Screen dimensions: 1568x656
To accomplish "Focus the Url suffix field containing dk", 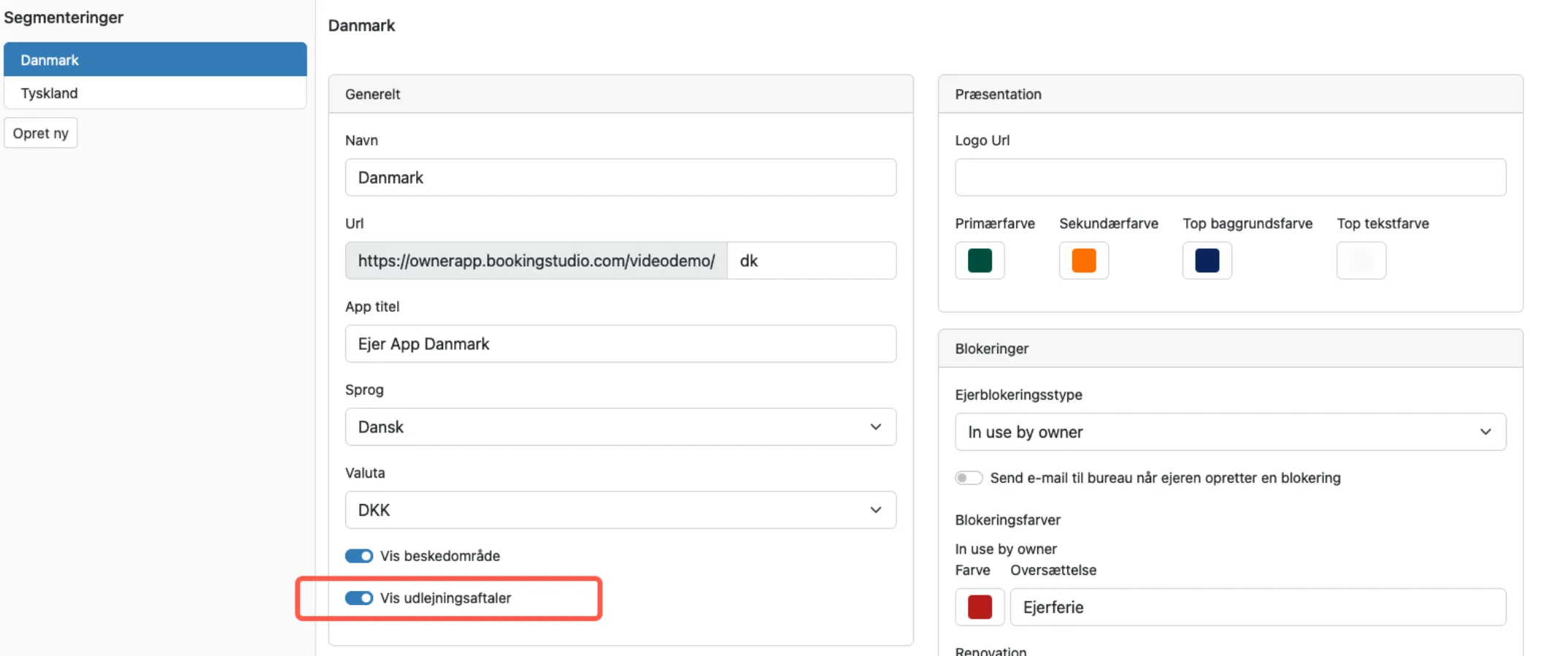I will [811, 261].
